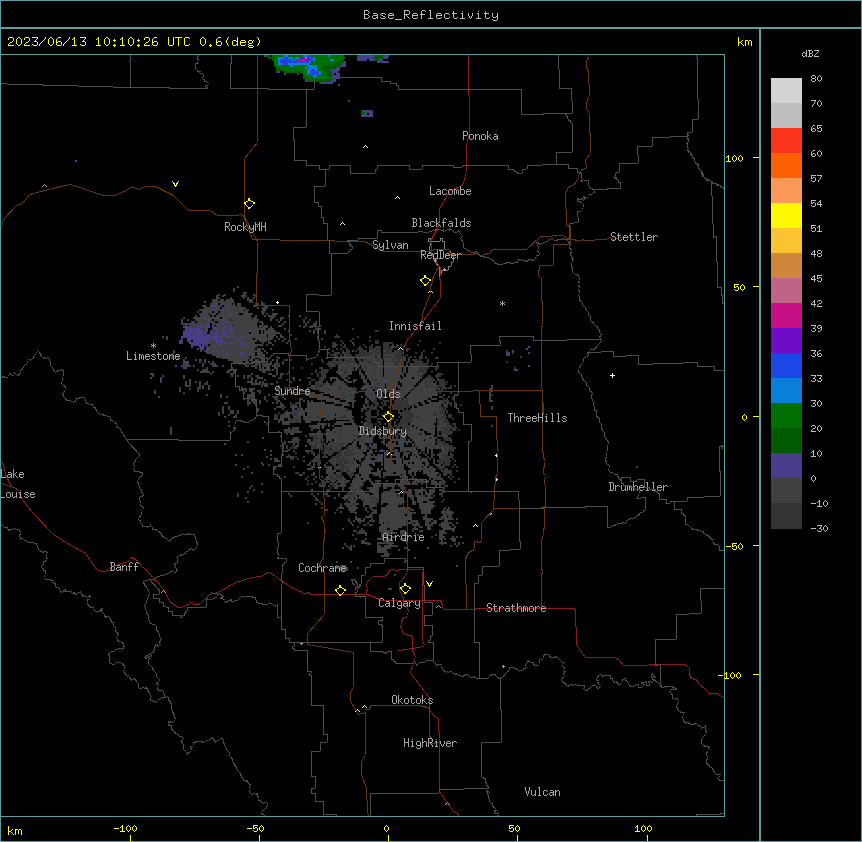Click the Sylvan label
This screenshot has width=862, height=842.
click(x=390, y=245)
